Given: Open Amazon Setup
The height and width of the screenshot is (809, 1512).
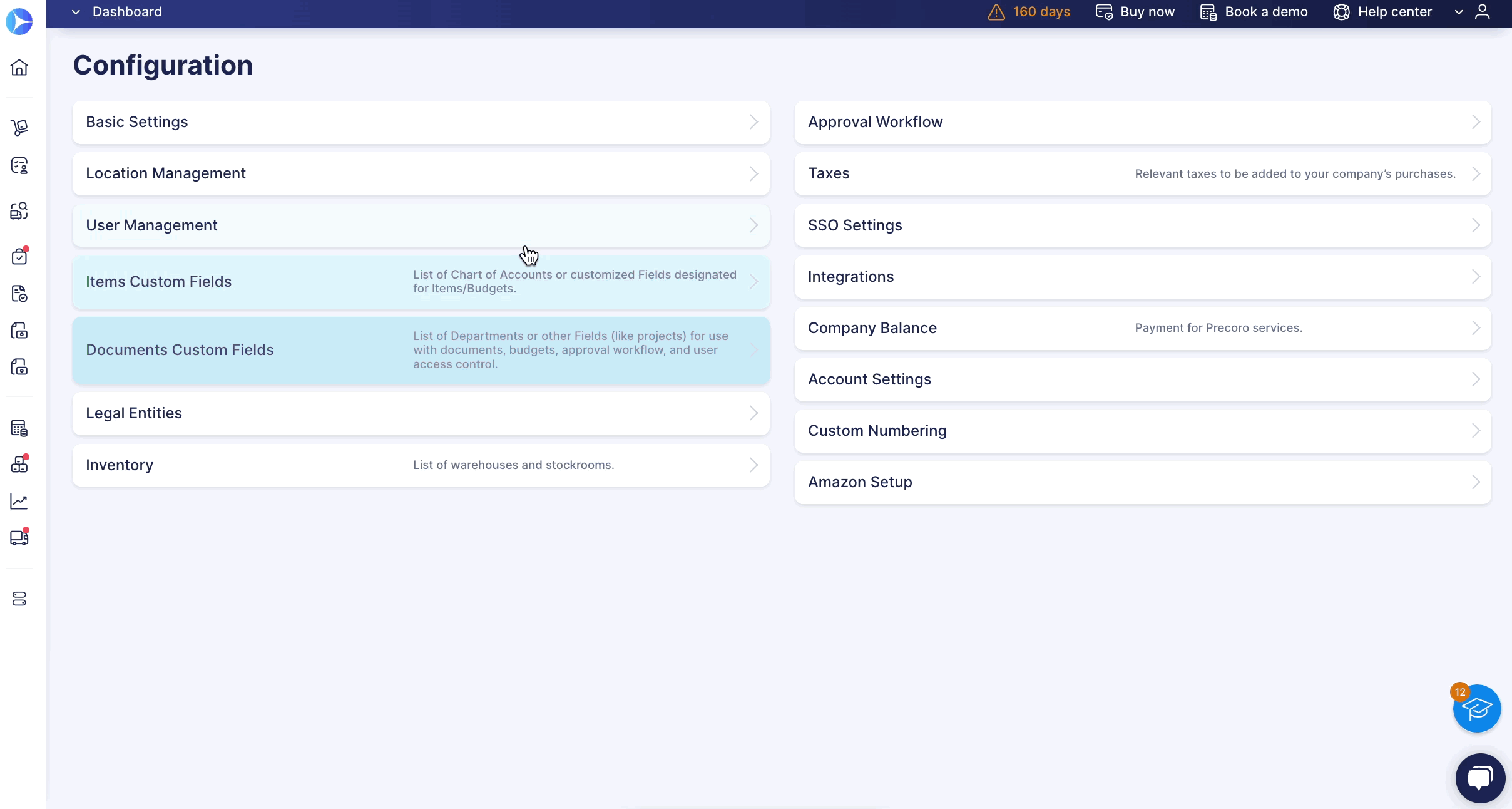Looking at the screenshot, I should coord(1143,482).
